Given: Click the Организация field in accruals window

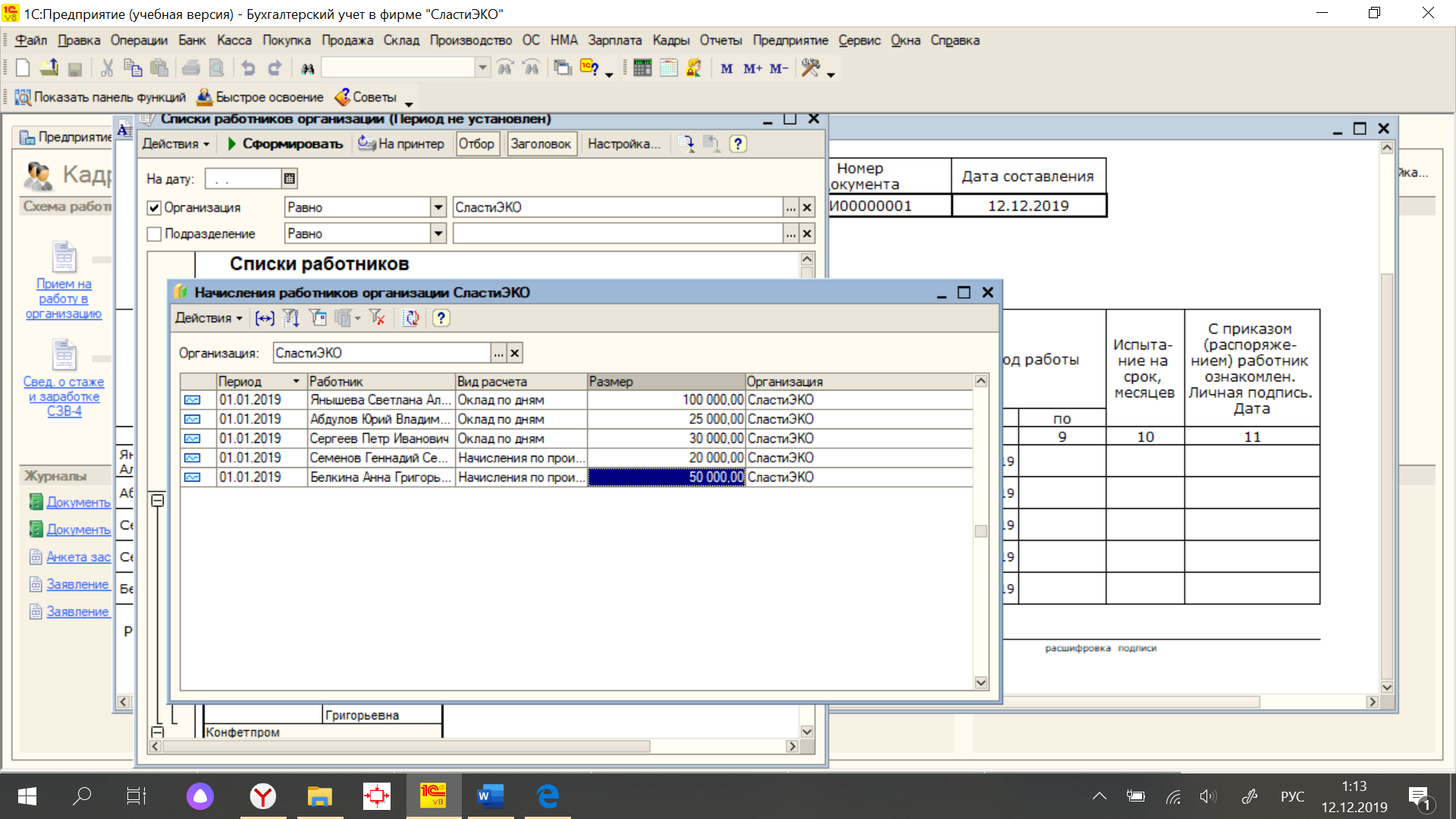Looking at the screenshot, I should click(x=381, y=353).
